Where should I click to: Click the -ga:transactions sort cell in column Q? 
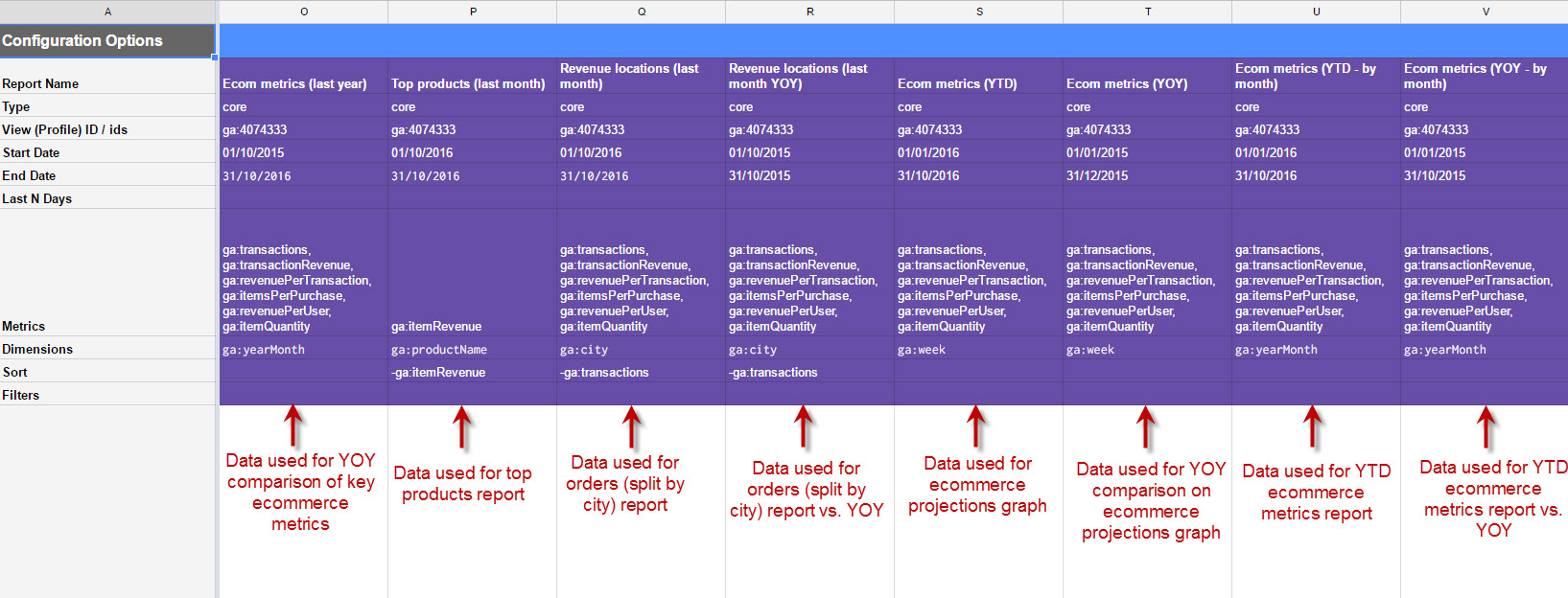coord(642,372)
